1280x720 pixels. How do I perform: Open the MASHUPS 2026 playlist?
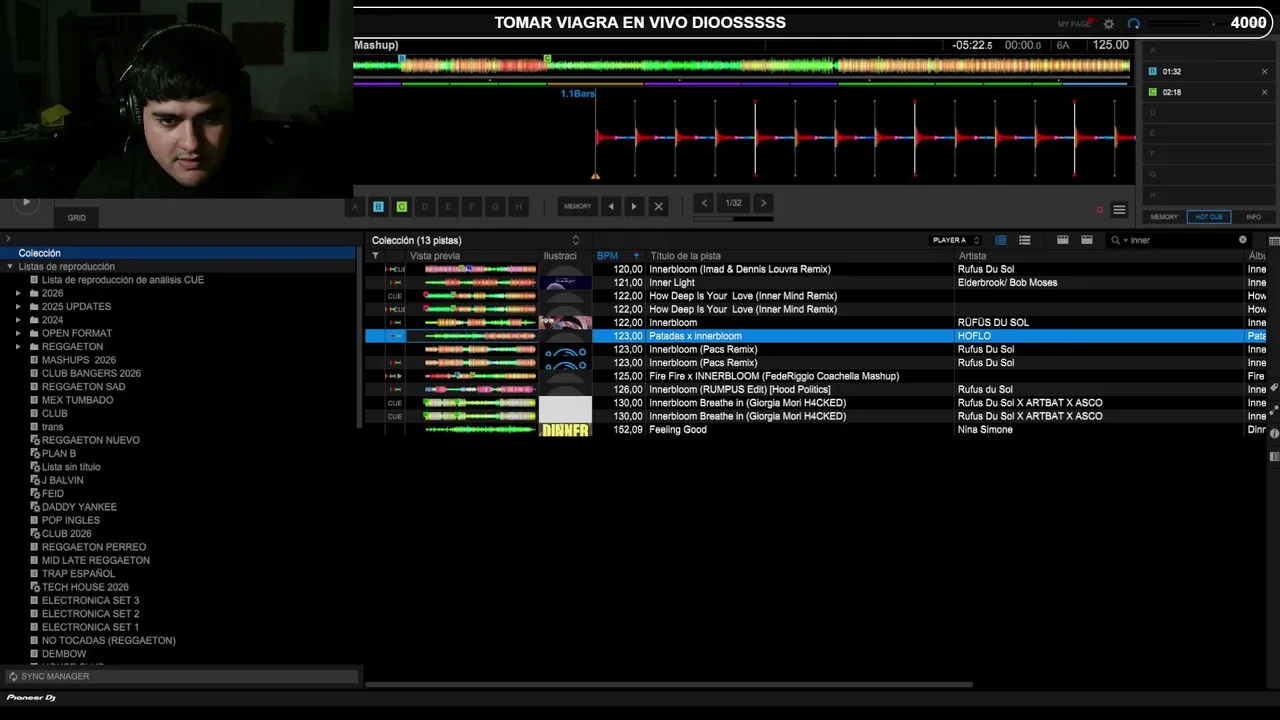coord(79,360)
